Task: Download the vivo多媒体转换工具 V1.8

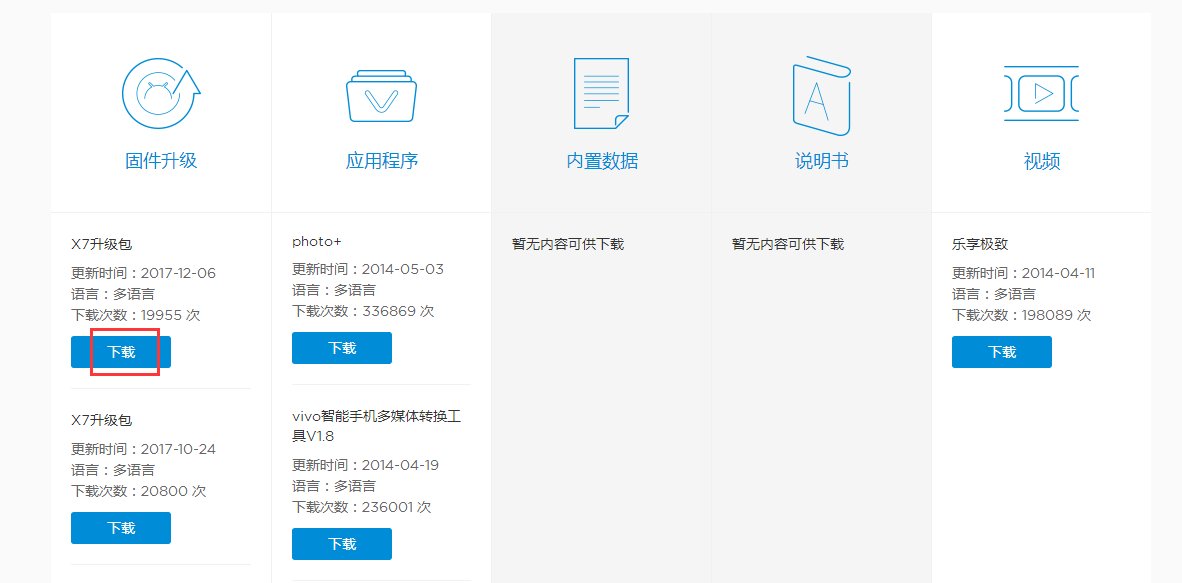Action: click(340, 543)
